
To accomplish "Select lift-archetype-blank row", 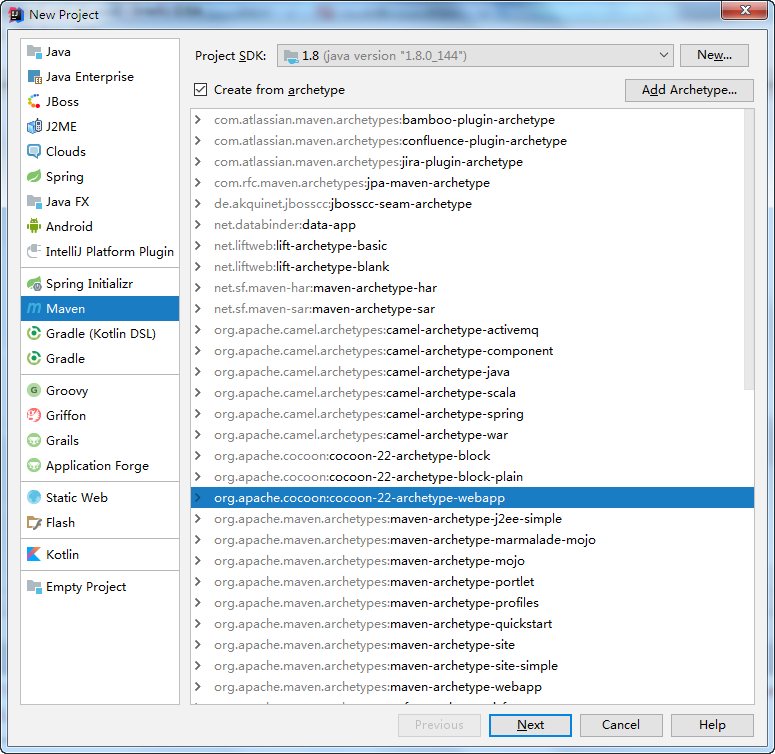I will tap(472, 267).
